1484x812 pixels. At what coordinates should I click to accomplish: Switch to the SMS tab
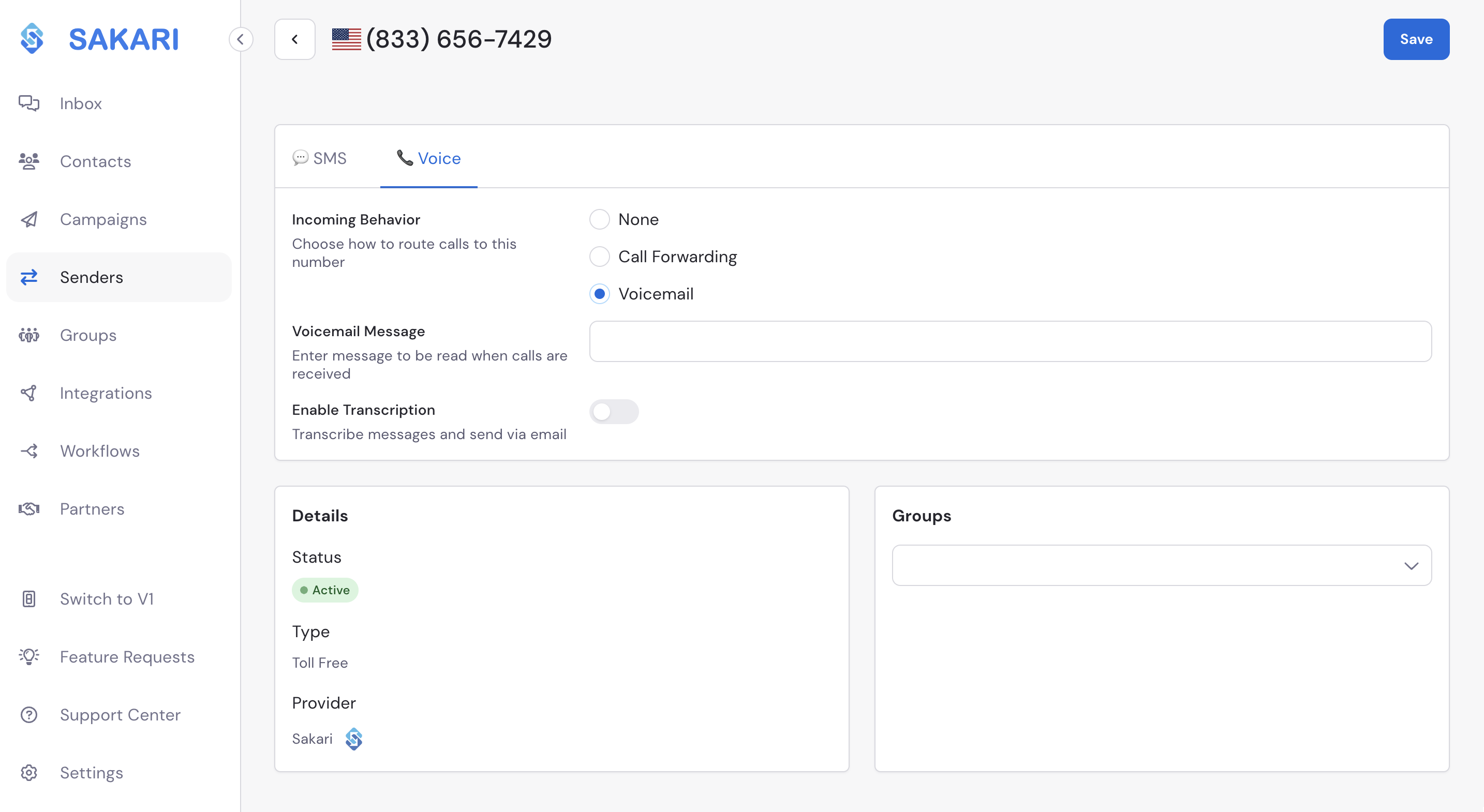coord(320,158)
